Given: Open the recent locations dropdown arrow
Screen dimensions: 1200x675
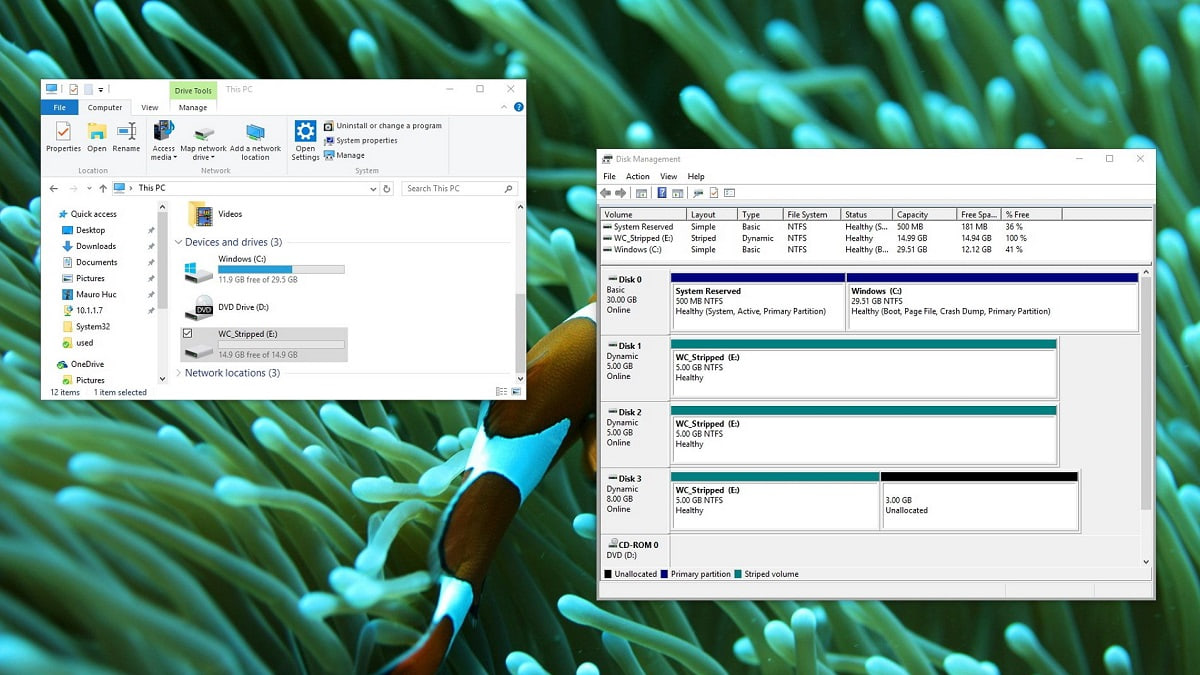Looking at the screenshot, I should point(88,188).
